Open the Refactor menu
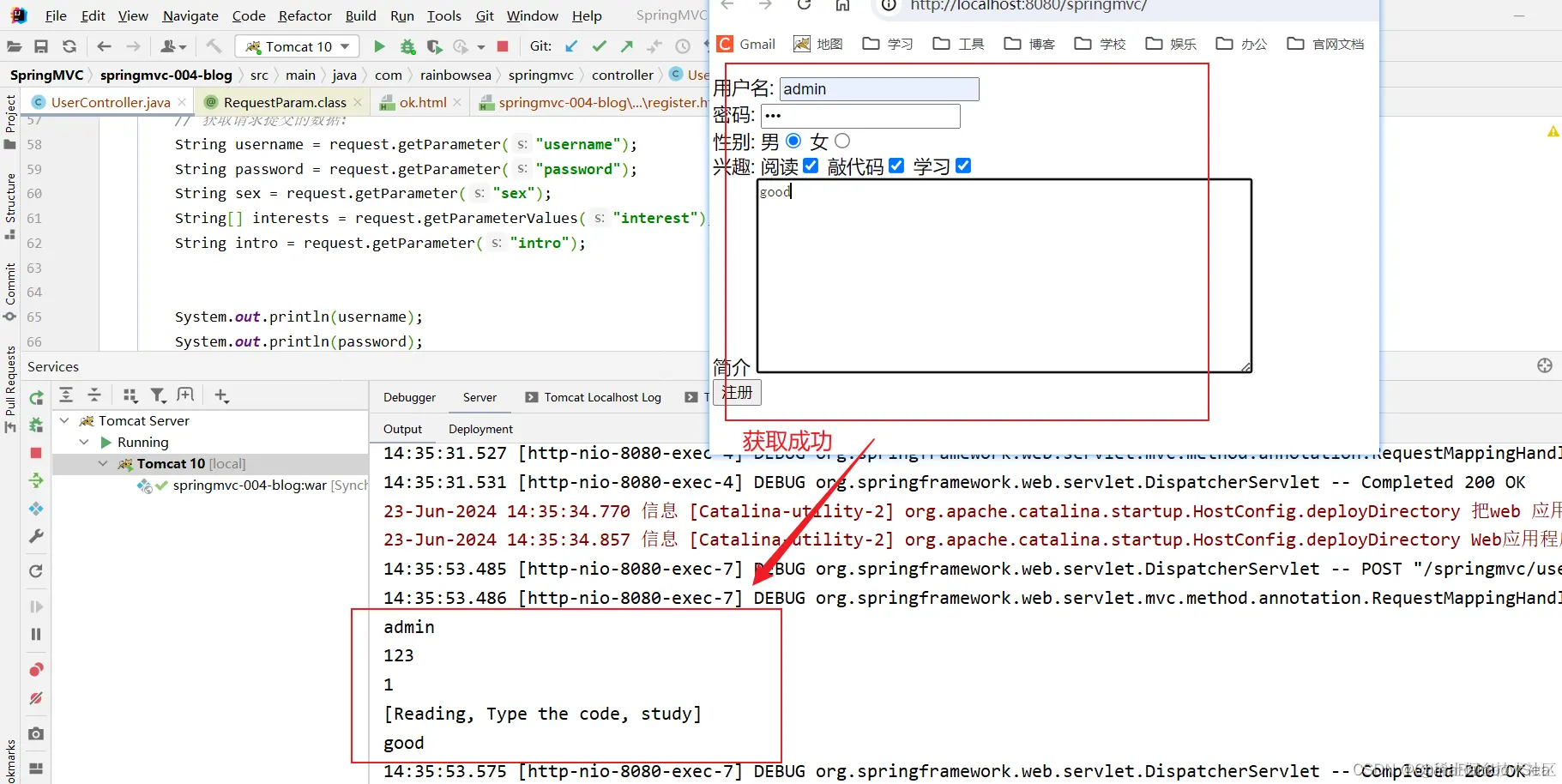Image resolution: width=1562 pixels, height=784 pixels. (x=305, y=15)
